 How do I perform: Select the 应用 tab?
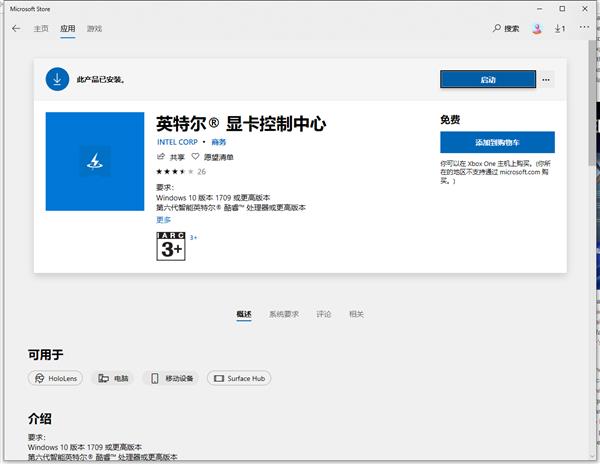coord(67,29)
